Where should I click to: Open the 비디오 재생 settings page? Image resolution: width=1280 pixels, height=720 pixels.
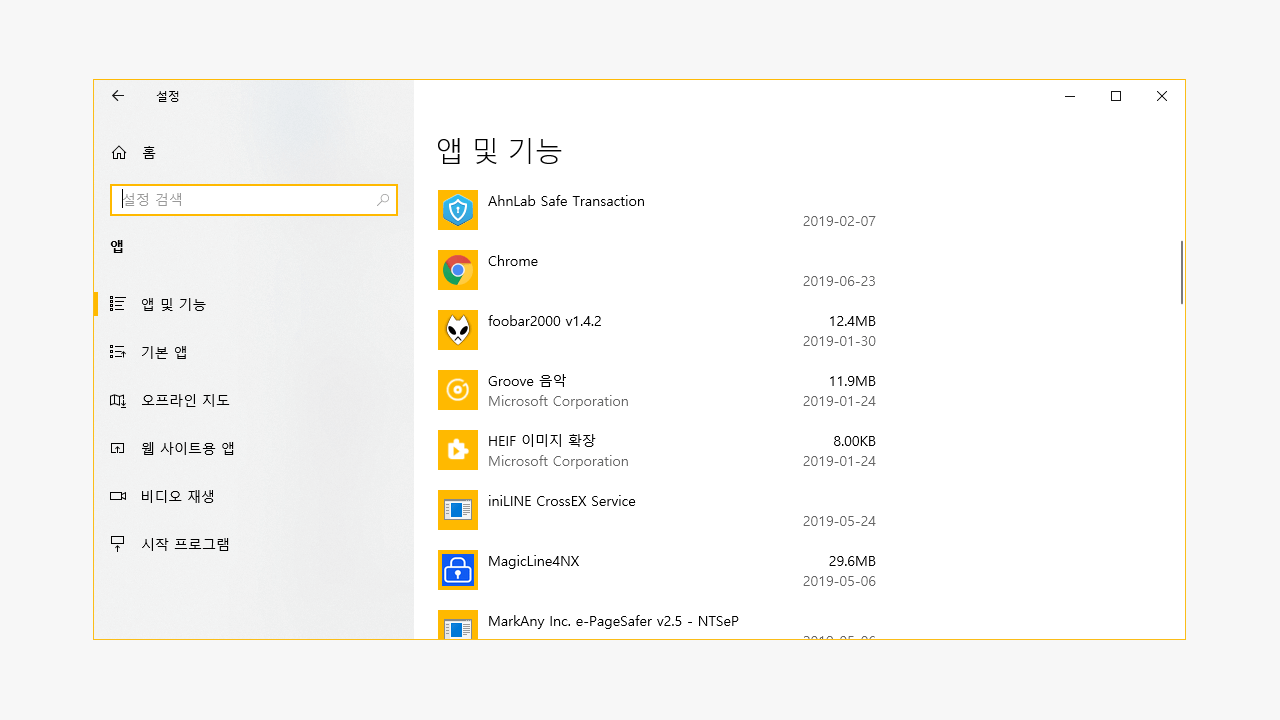point(254,496)
